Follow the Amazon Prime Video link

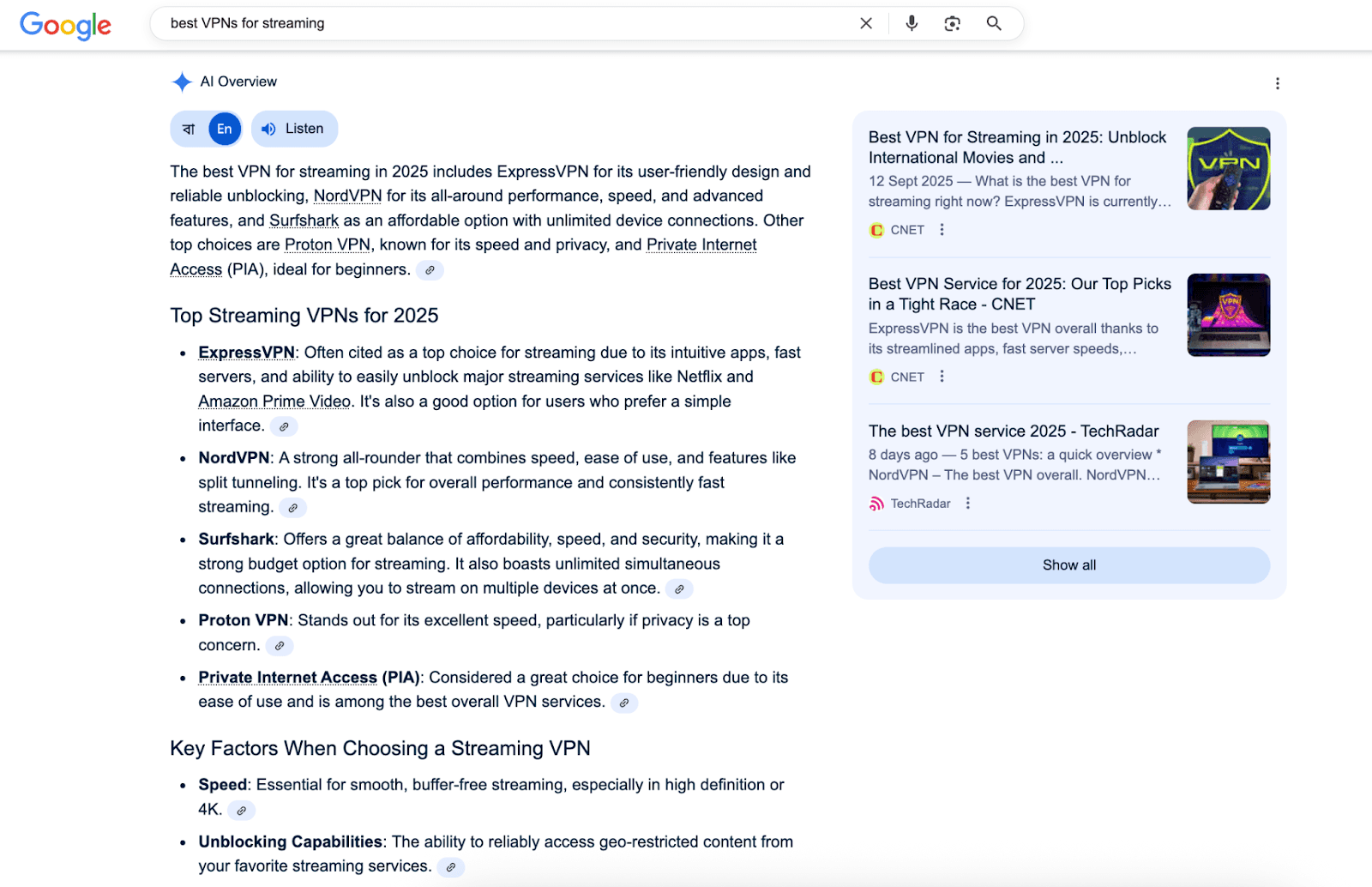click(x=274, y=401)
